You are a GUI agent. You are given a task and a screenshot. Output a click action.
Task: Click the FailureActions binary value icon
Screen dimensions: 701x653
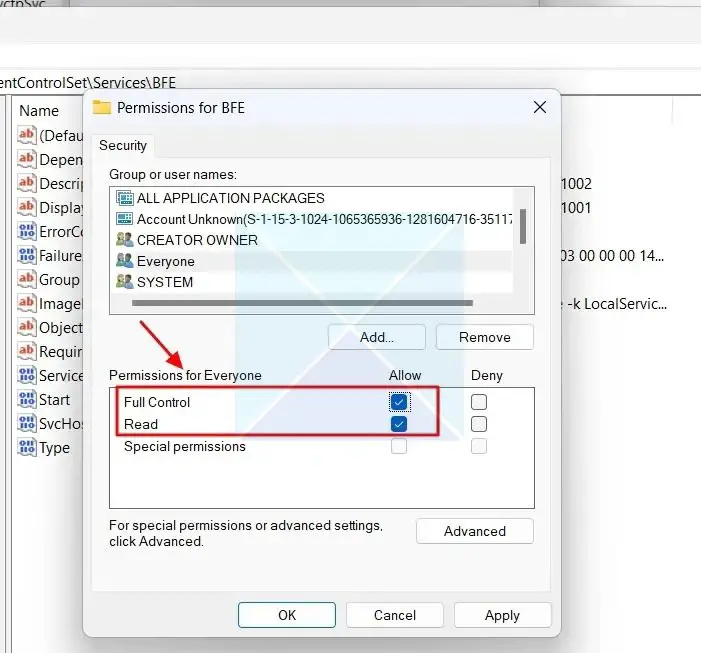(x=27, y=255)
